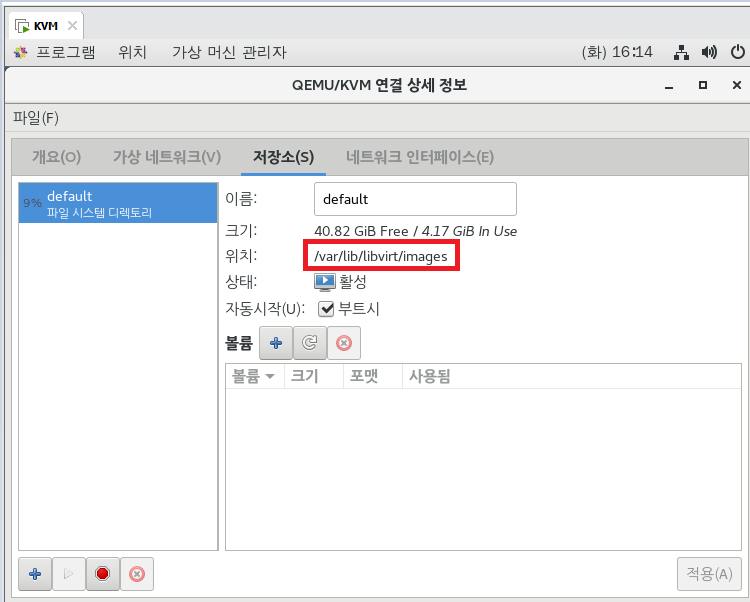
Task: Open the 가상 머신 관리자 app menu
Action: pos(229,52)
